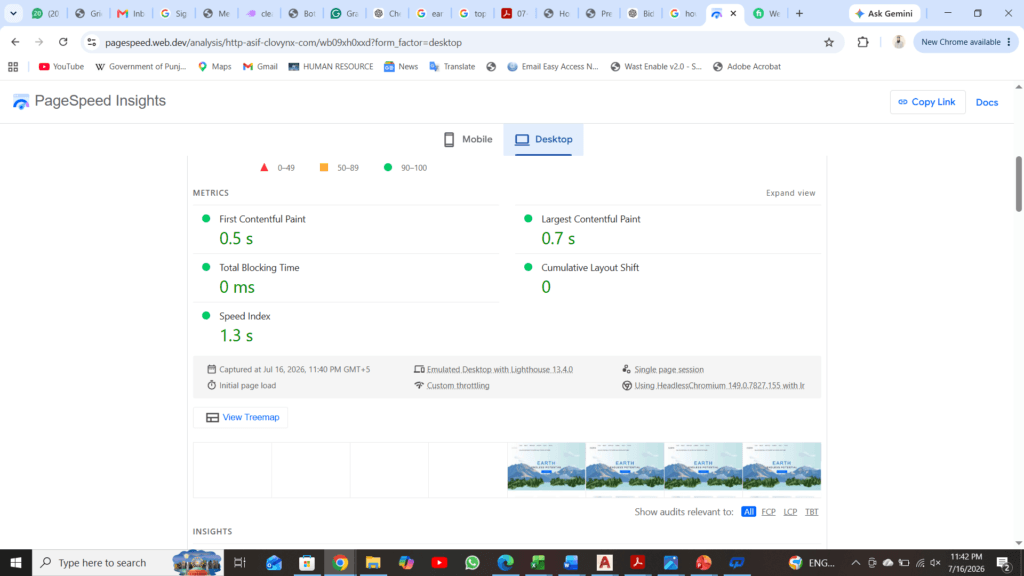Click the View Treemap button

click(240, 417)
